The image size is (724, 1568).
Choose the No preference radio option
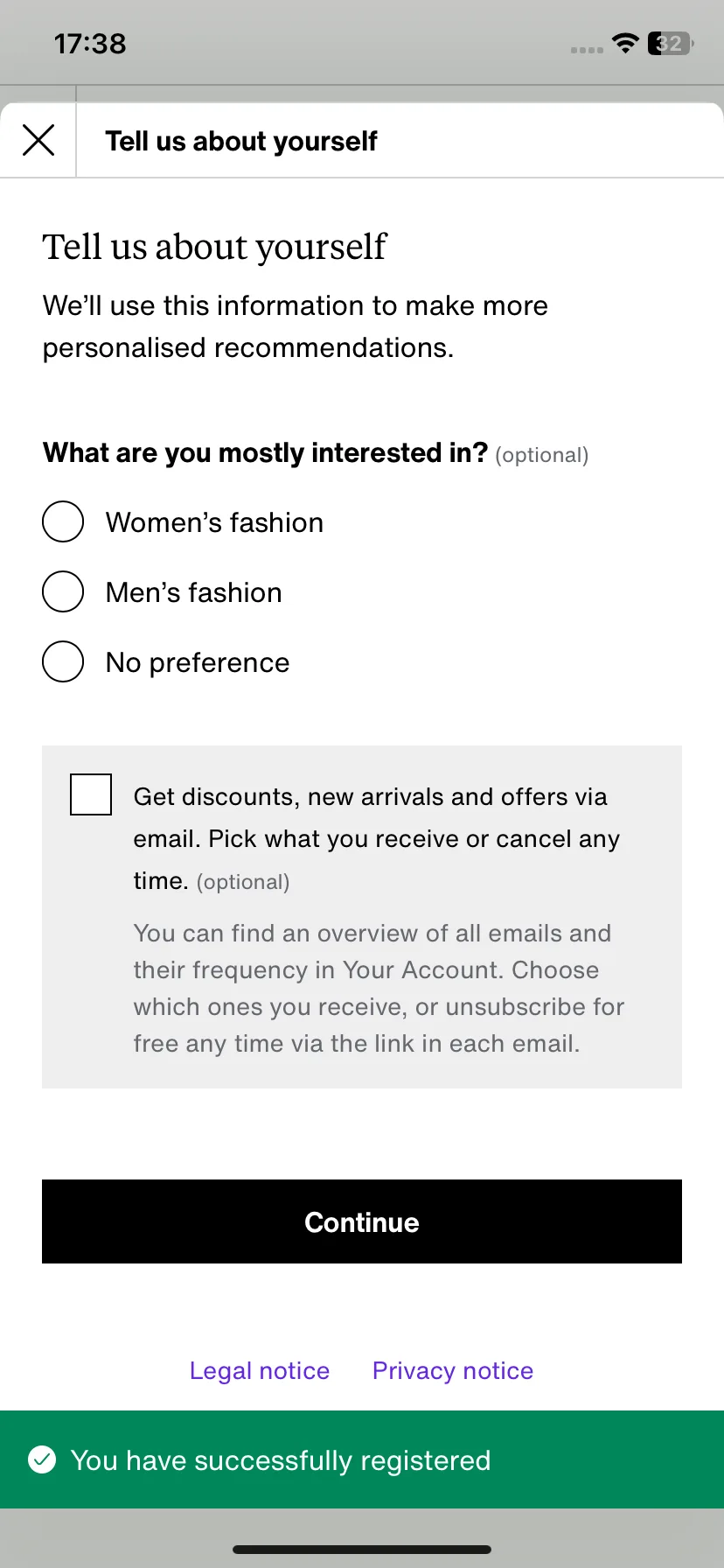click(63, 661)
